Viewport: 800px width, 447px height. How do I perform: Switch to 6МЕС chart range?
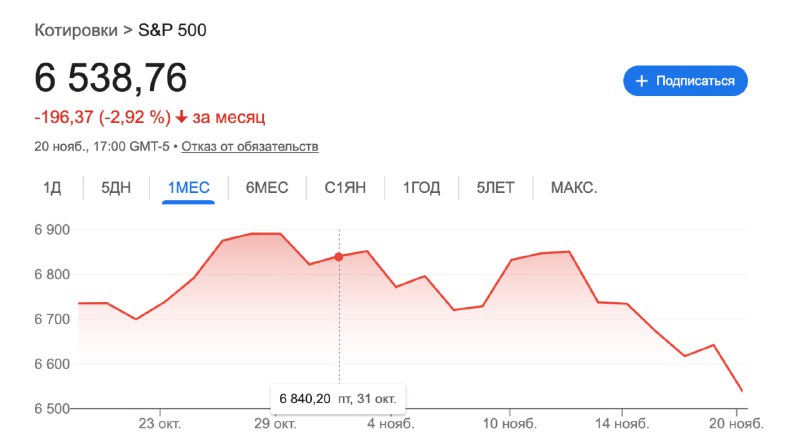(267, 187)
